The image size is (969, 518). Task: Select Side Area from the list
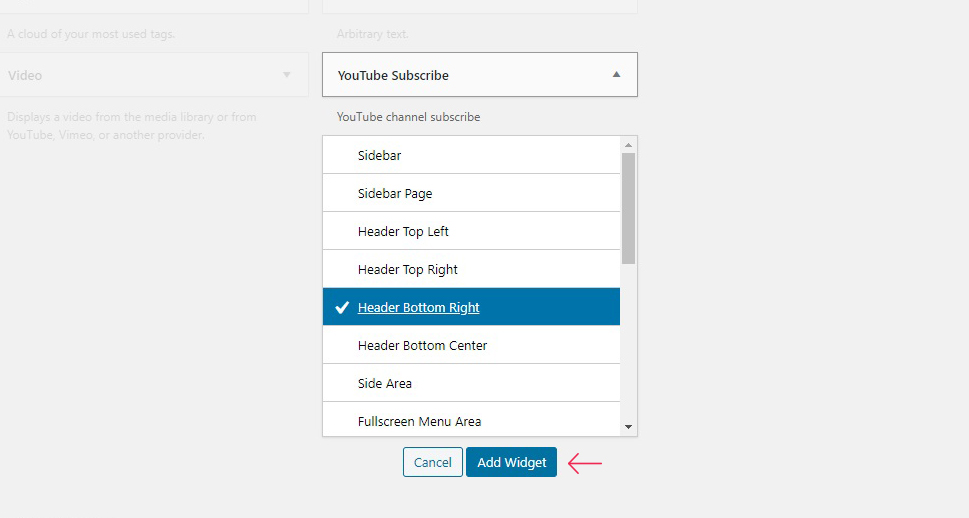click(472, 383)
